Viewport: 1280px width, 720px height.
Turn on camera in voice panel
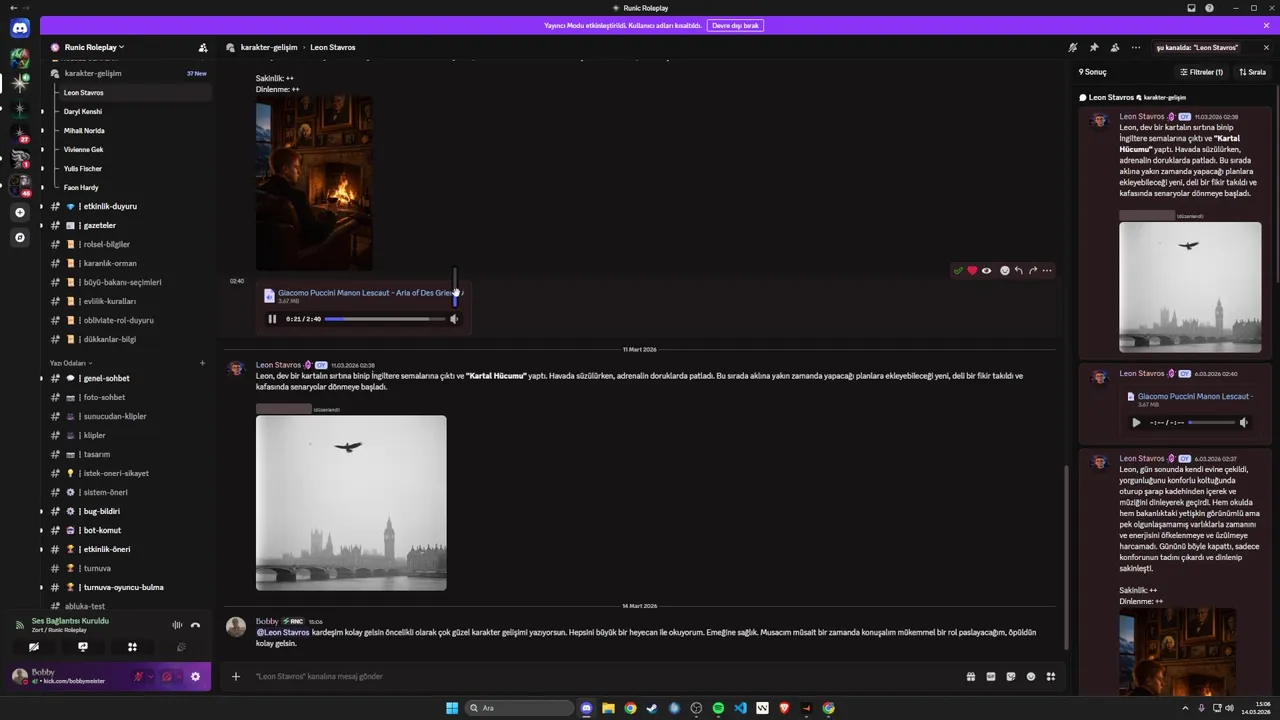click(34, 647)
